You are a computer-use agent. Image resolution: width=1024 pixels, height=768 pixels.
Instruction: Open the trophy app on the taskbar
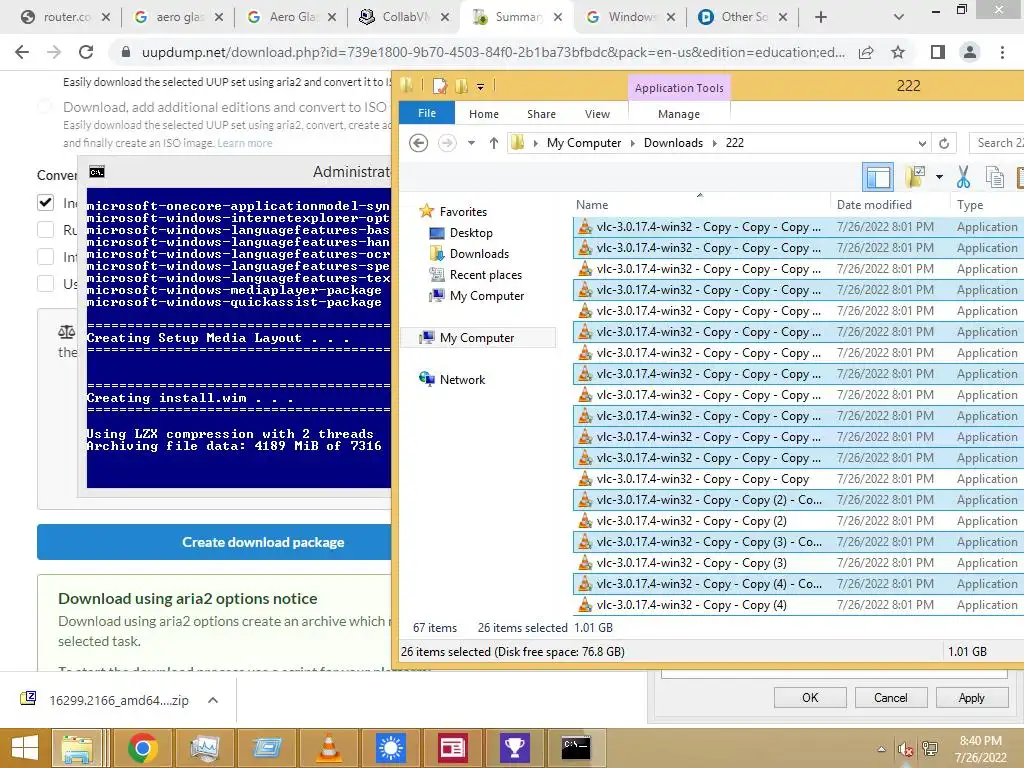[515, 748]
